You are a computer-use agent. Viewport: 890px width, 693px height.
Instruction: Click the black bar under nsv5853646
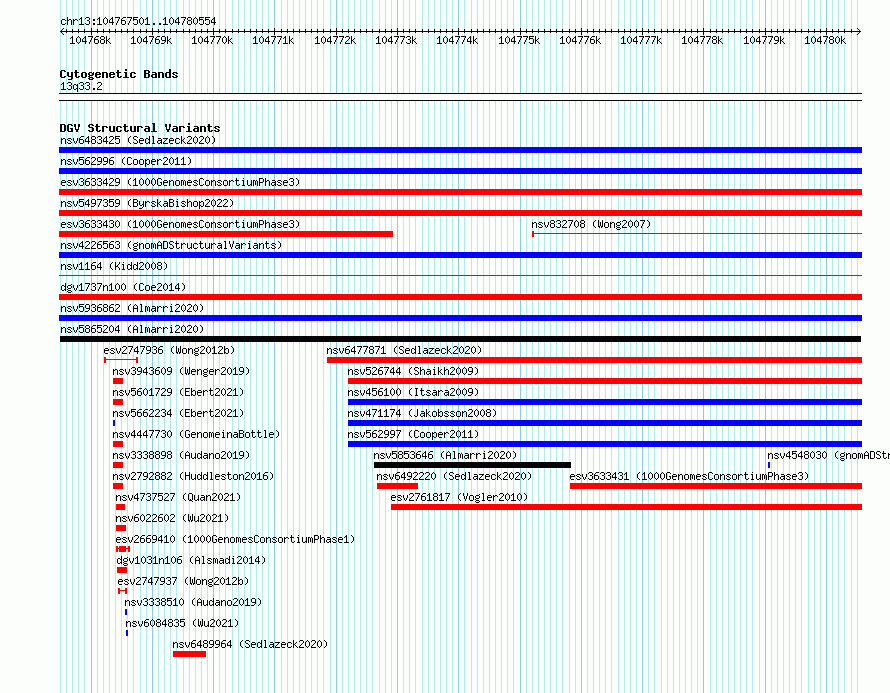(x=472, y=465)
